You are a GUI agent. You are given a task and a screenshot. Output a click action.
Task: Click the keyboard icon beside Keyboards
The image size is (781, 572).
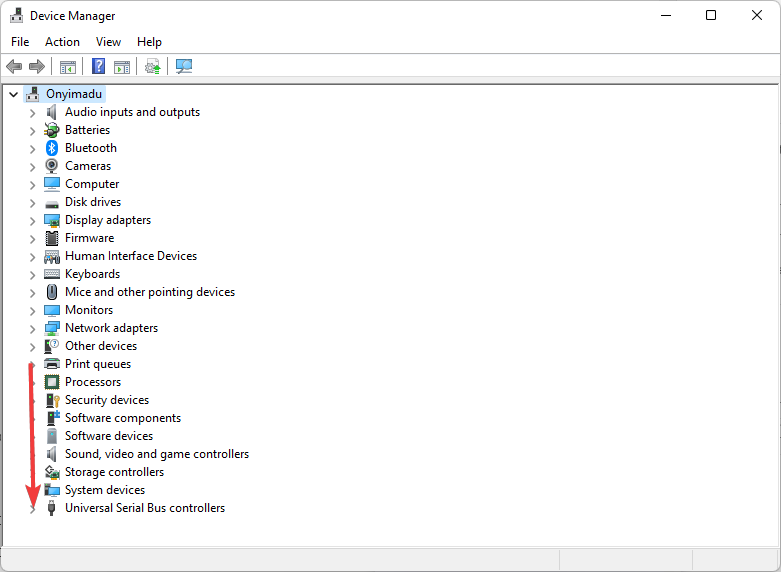[52, 274]
